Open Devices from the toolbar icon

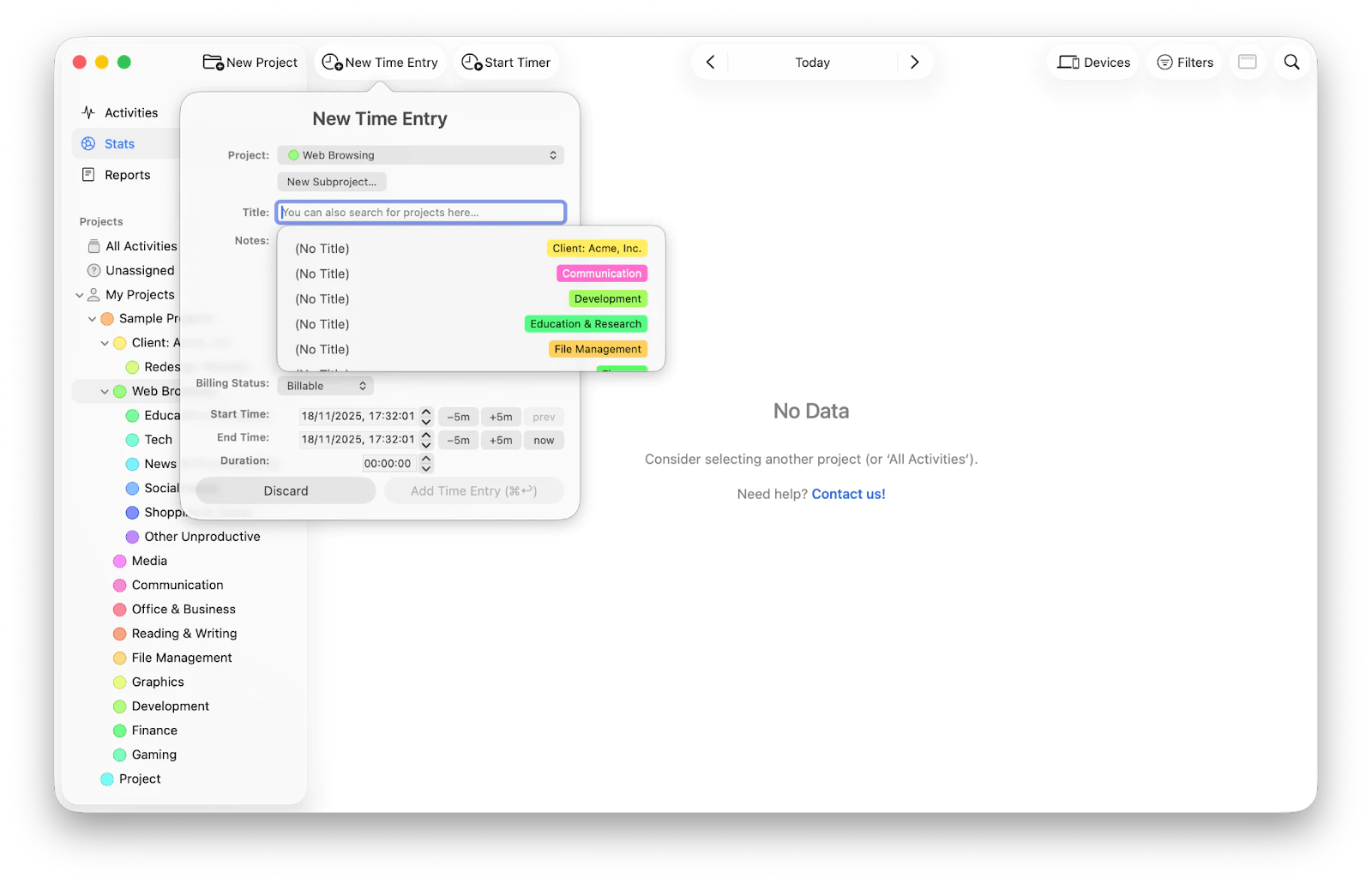[1068, 62]
